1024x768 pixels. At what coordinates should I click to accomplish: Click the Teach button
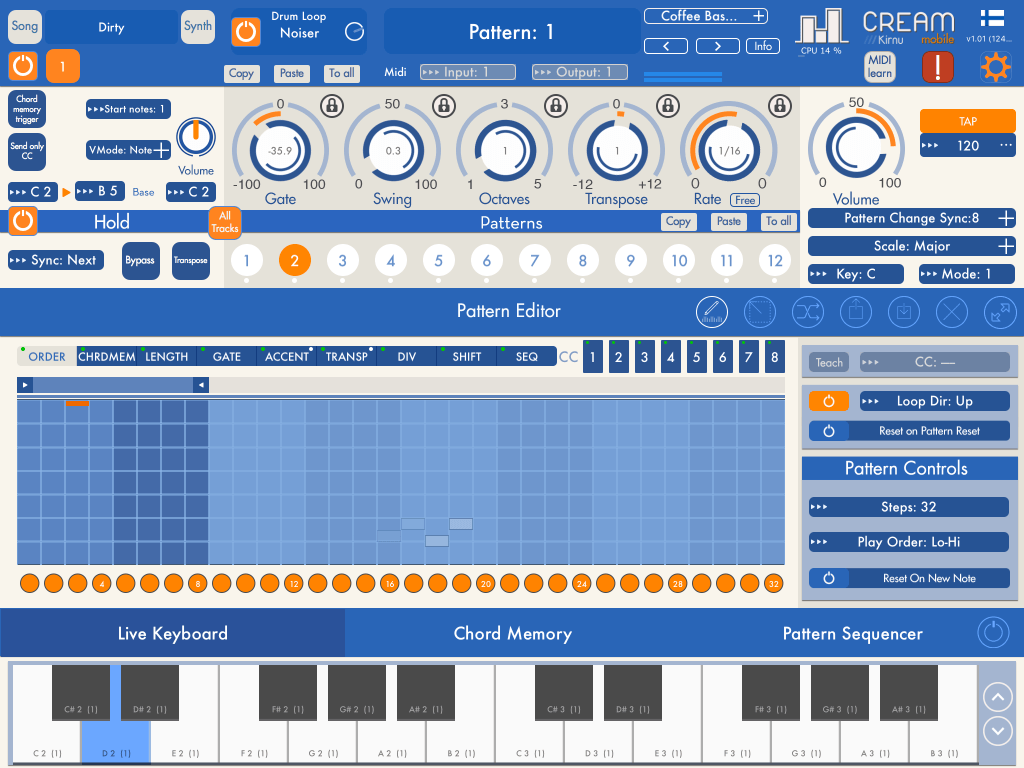(829, 362)
